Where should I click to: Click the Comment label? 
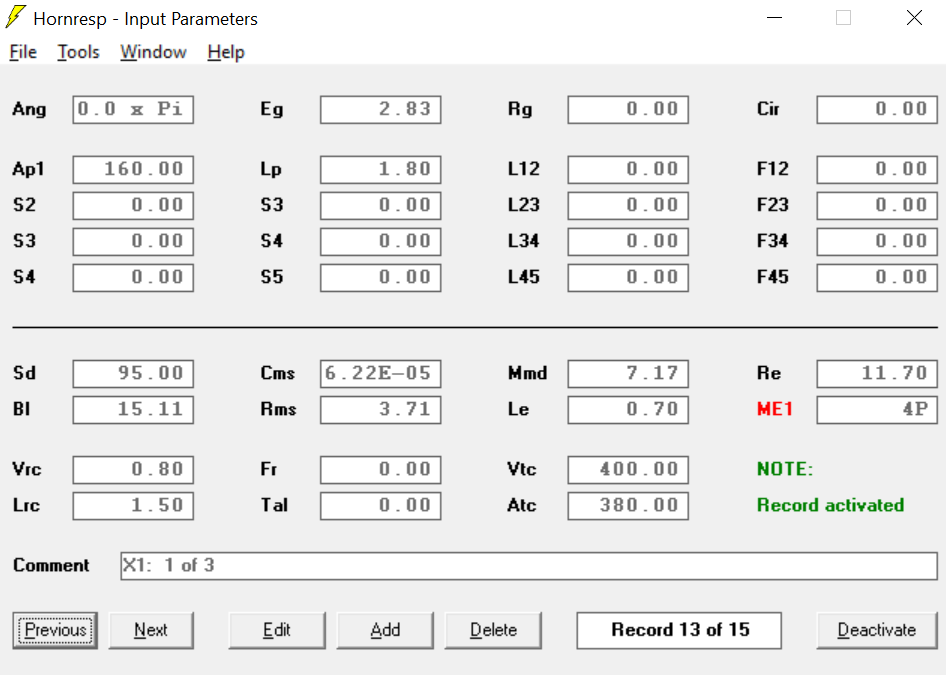51,565
